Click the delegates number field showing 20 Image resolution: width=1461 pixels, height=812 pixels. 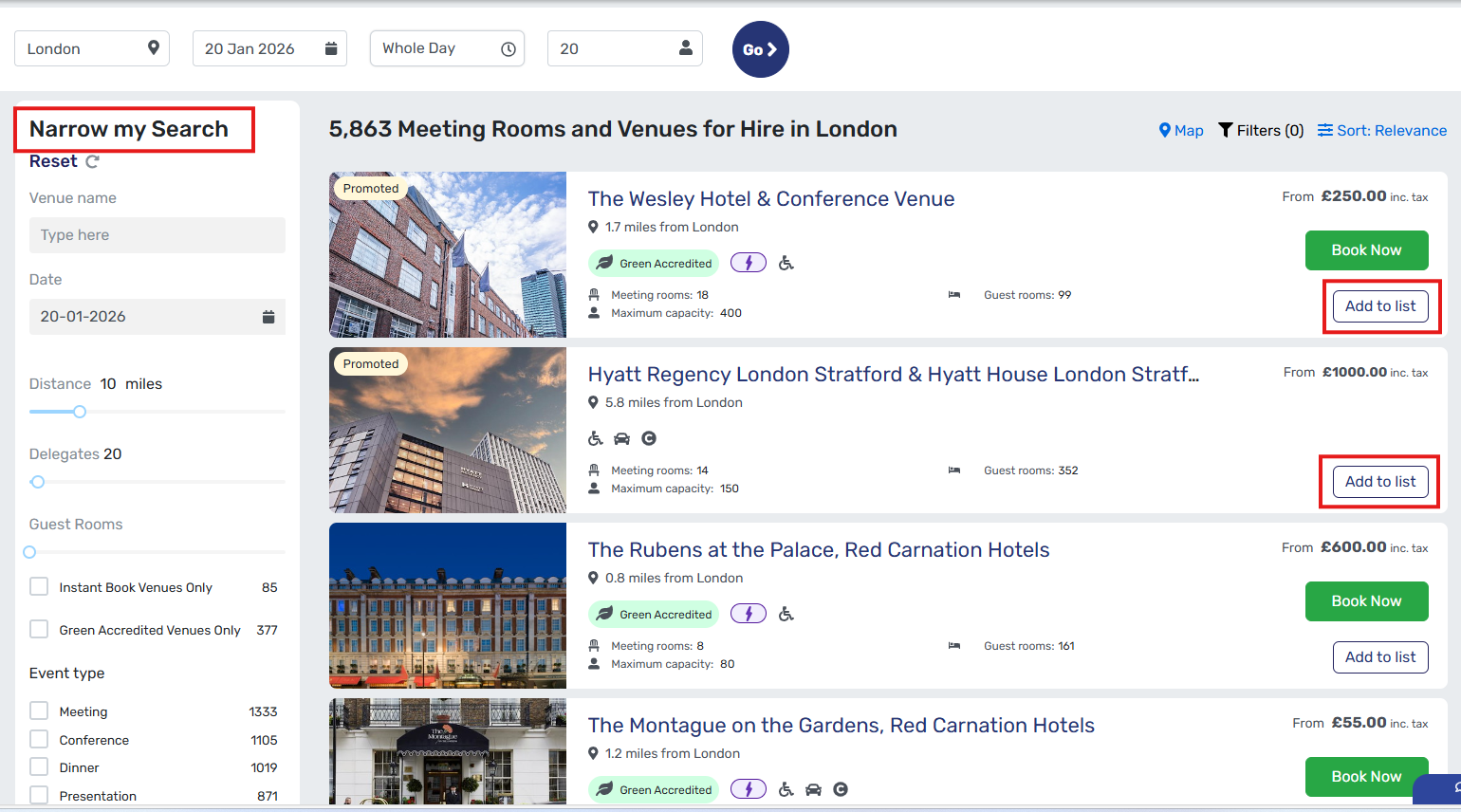coord(625,48)
